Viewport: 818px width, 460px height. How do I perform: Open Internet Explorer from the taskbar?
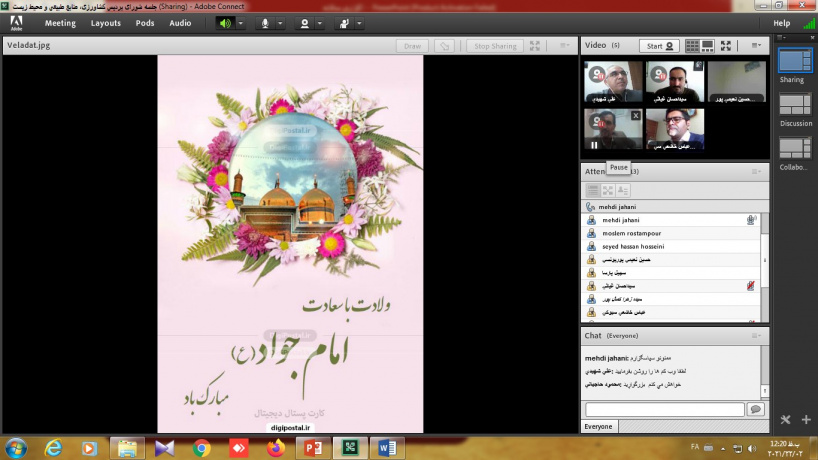click(x=53, y=448)
